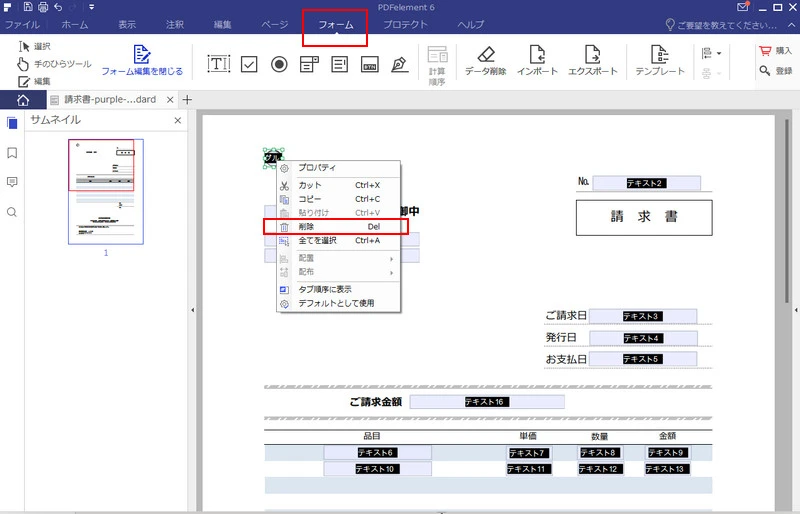800x514 pixels.
Task: Add a radio button form field
Action: tap(279, 64)
